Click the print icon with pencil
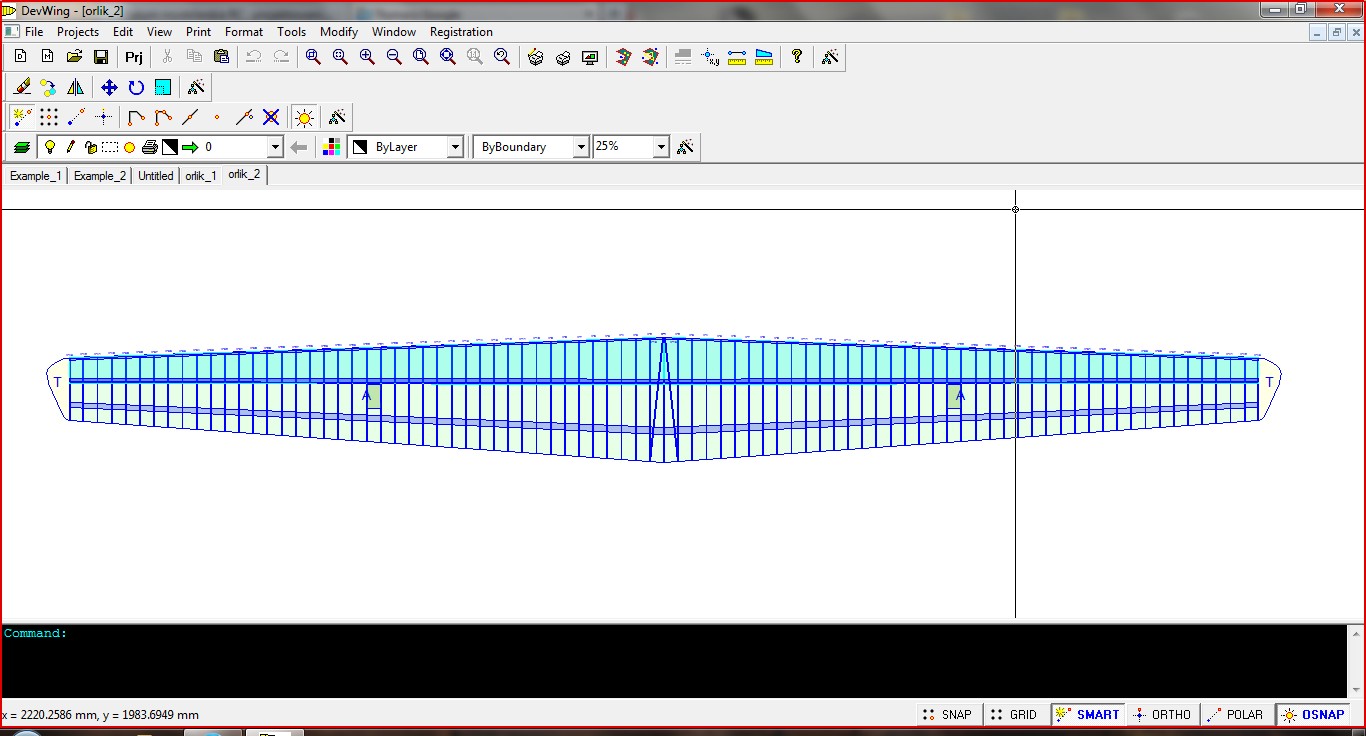This screenshot has width=1366, height=736. pyautogui.click(x=536, y=57)
